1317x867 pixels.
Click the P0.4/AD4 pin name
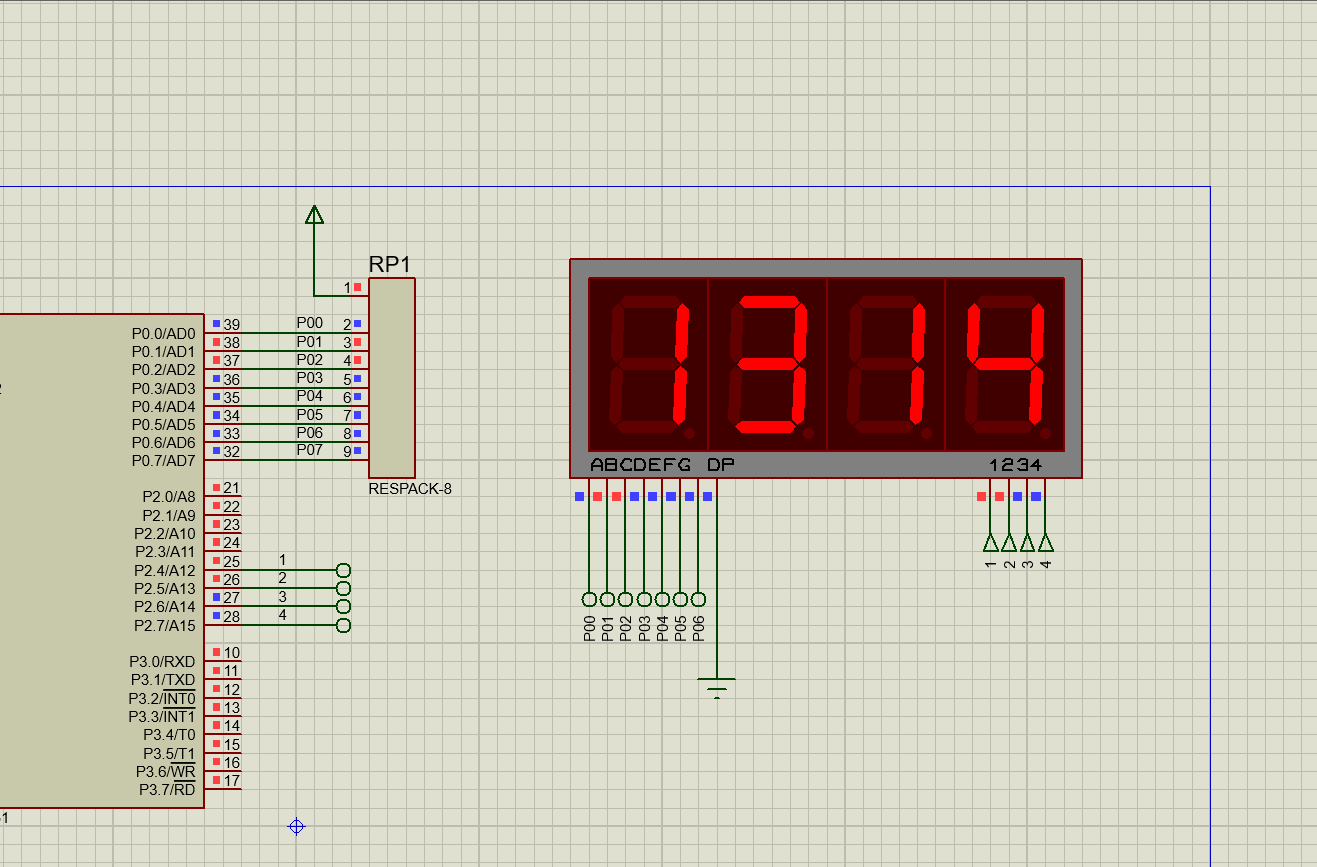click(163, 406)
